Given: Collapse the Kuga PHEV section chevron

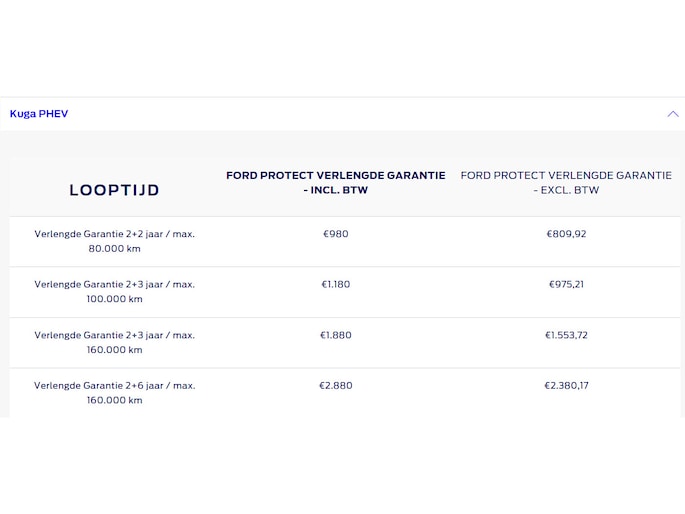Looking at the screenshot, I should pyautogui.click(x=672, y=114).
